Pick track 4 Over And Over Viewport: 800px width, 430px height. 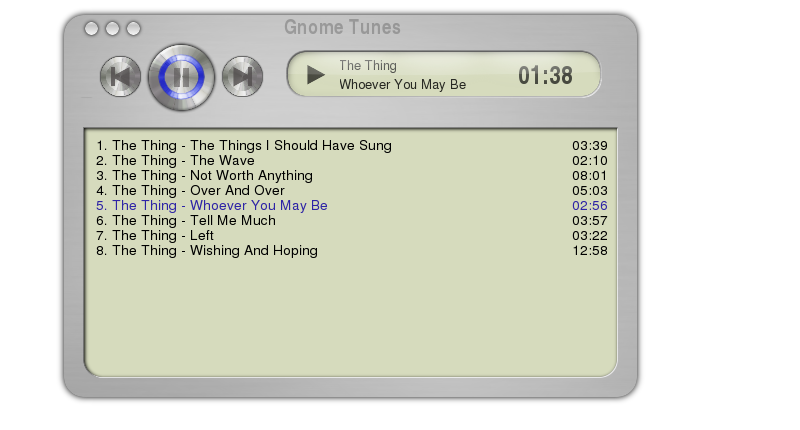tap(352, 190)
